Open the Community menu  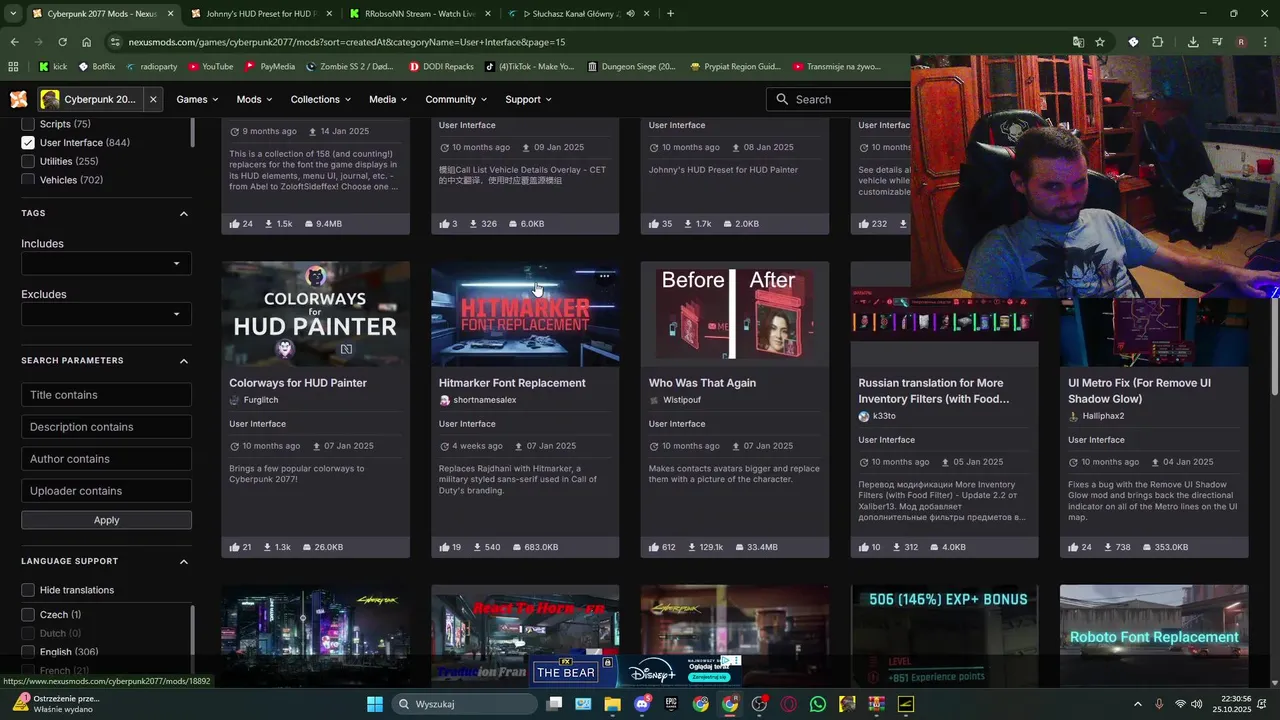[x=458, y=99]
